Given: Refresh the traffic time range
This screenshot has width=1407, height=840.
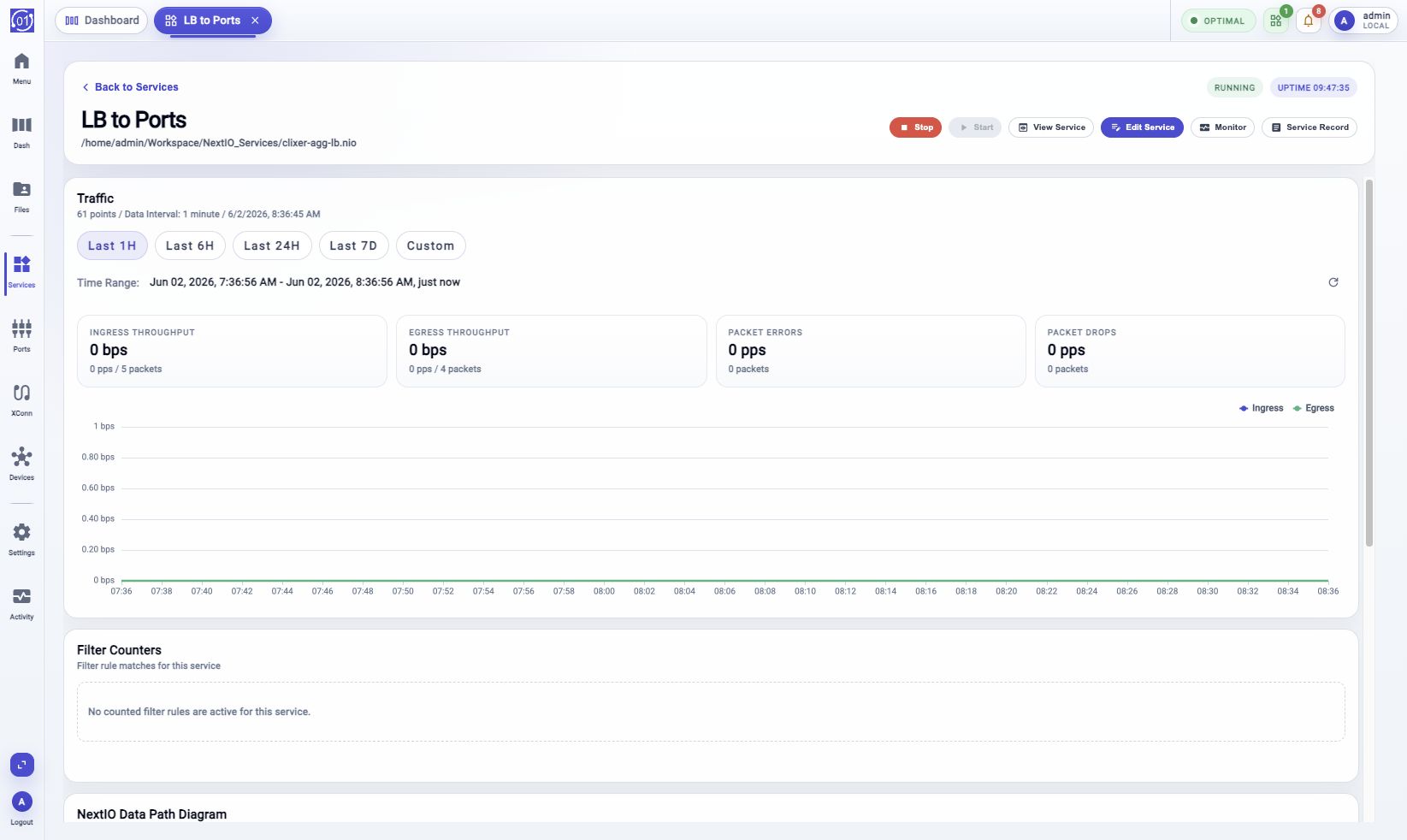Looking at the screenshot, I should (x=1333, y=282).
